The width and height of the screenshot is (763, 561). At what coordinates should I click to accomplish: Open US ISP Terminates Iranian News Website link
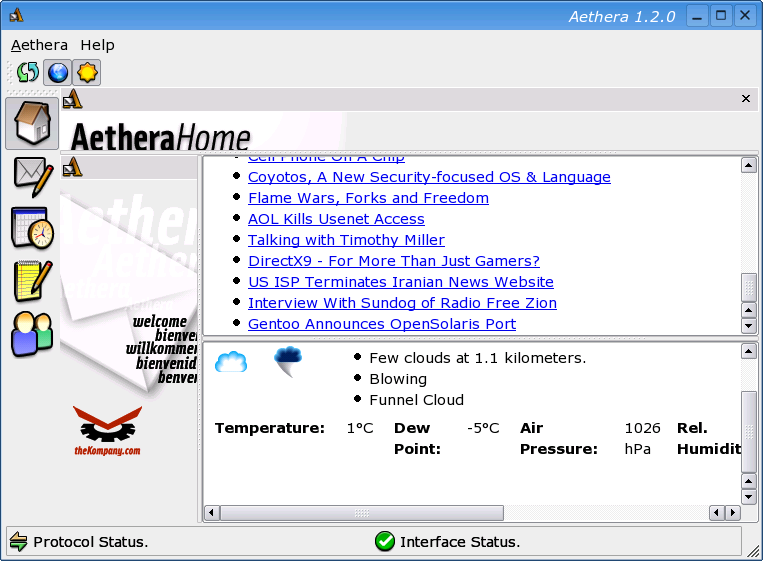401,282
